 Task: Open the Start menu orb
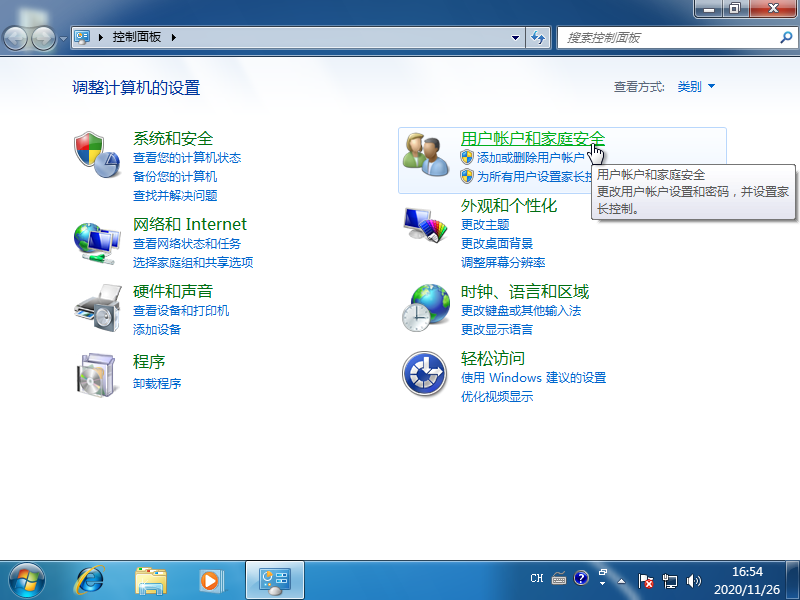point(27,579)
